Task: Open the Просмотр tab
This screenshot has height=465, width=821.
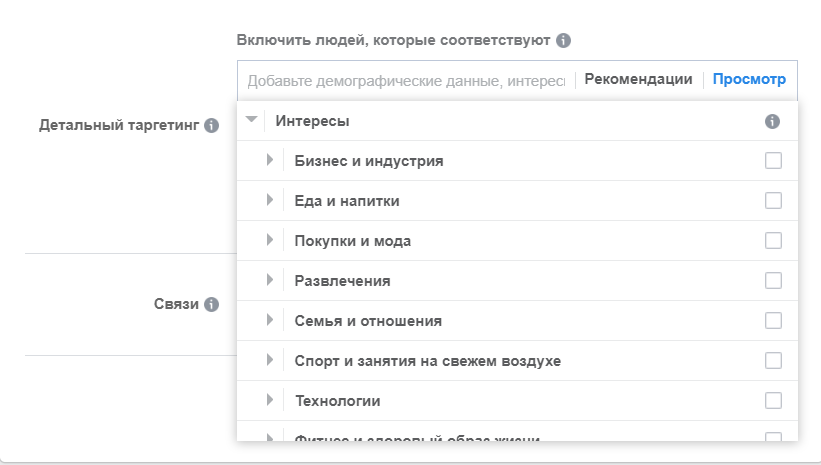Action: 749,80
